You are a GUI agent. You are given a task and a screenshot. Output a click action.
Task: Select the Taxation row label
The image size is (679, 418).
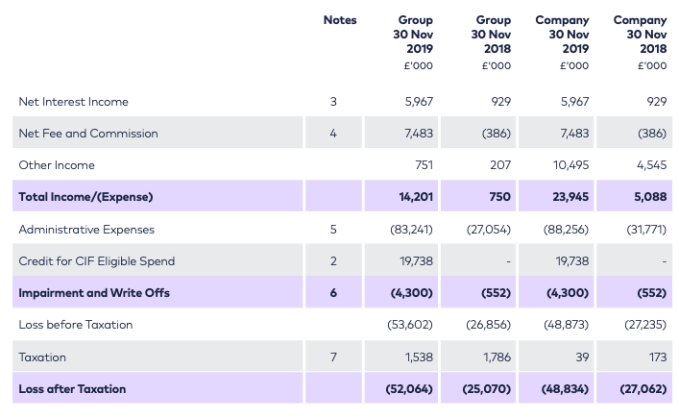[x=43, y=357]
